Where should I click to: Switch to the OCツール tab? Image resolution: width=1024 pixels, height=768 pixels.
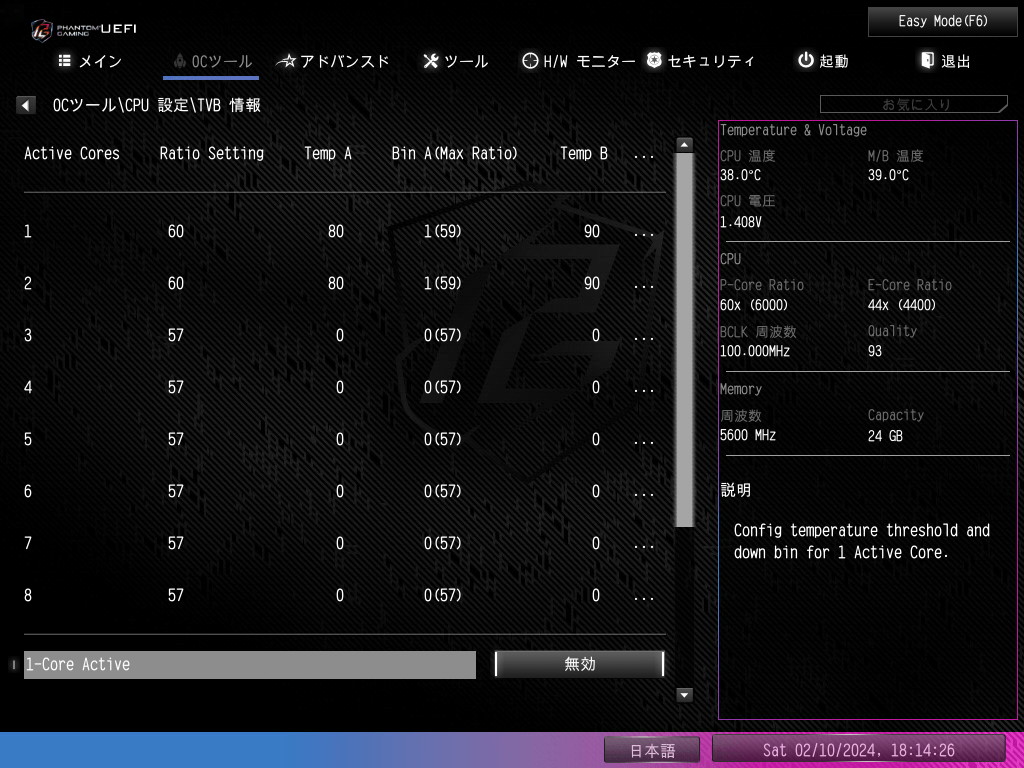(212, 61)
